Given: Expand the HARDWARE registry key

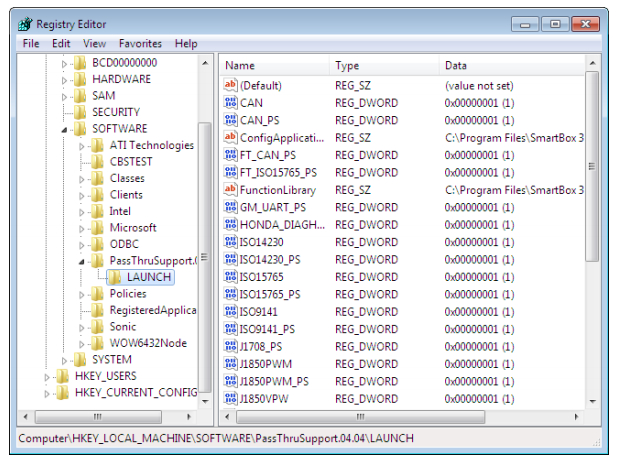Looking at the screenshot, I should tap(65, 79).
